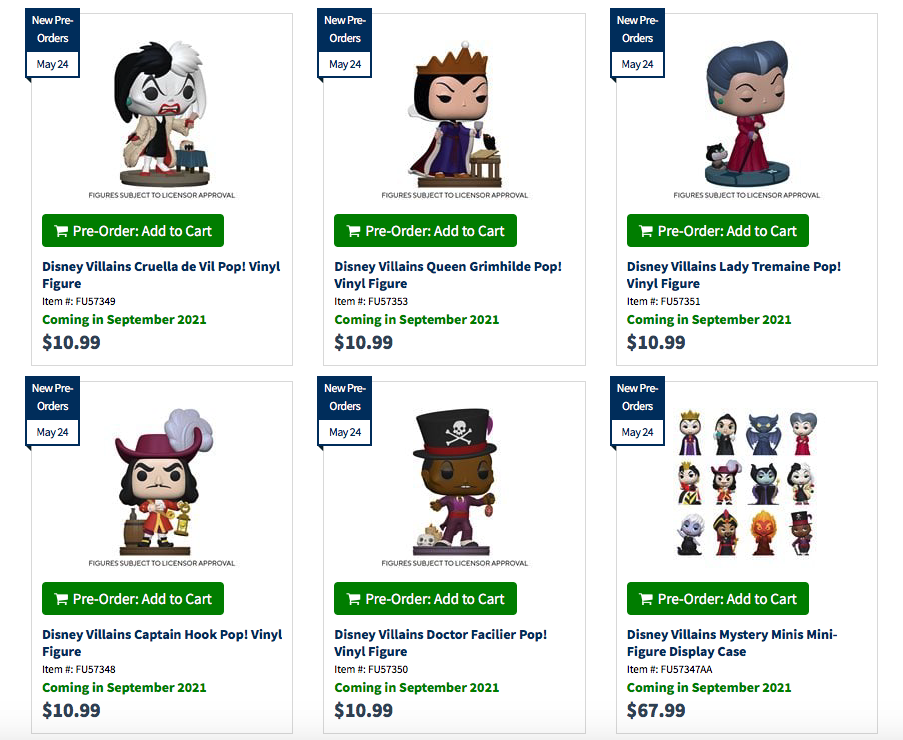Open Disney Villains Doctor Facilier title link

[x=440, y=635]
